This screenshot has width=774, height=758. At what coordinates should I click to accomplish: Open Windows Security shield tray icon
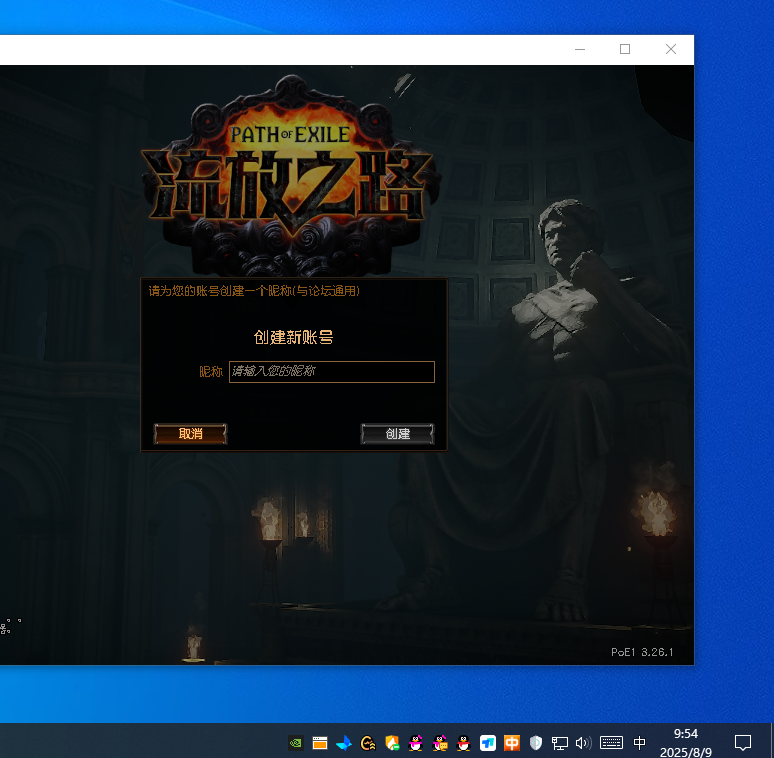536,743
